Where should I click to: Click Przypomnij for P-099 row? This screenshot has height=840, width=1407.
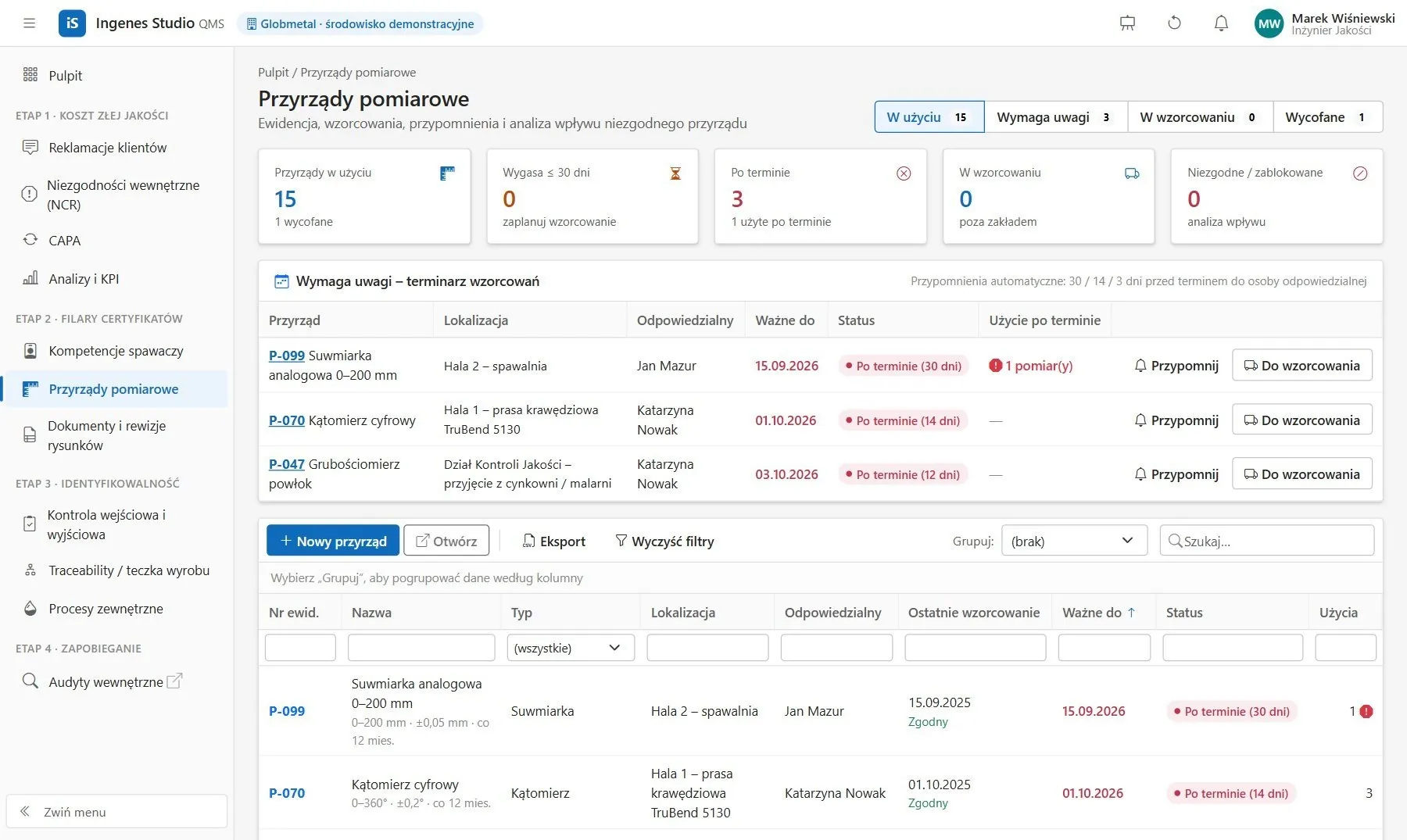pyautogui.click(x=1176, y=366)
